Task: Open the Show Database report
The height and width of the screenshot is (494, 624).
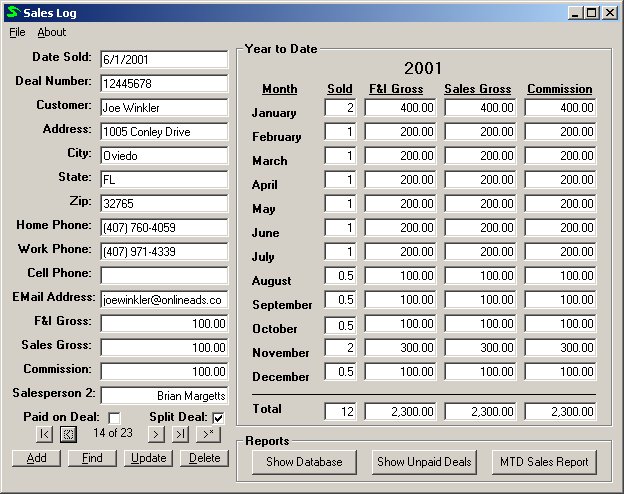Action: [x=304, y=462]
